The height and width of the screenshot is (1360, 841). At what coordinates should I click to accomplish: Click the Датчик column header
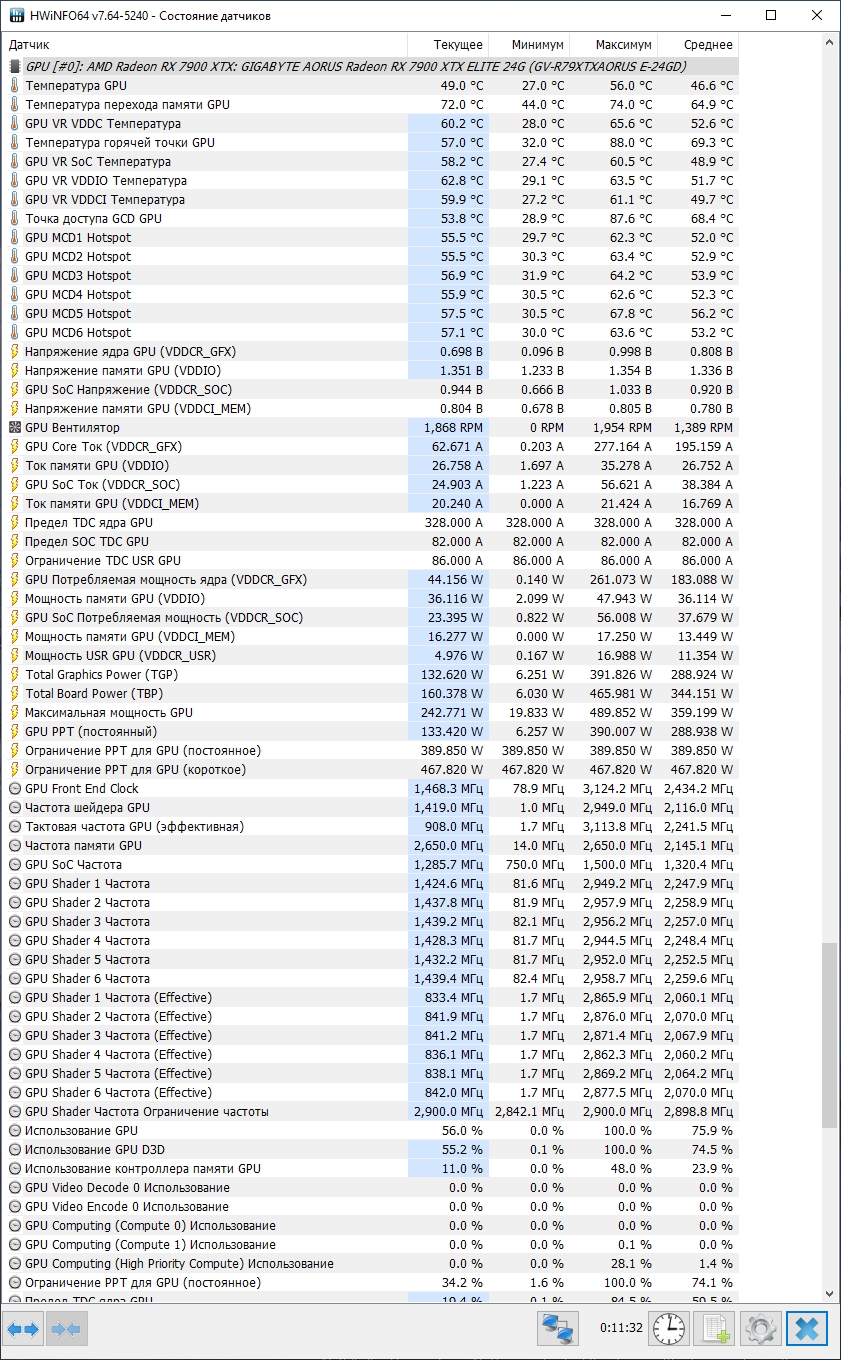point(204,45)
